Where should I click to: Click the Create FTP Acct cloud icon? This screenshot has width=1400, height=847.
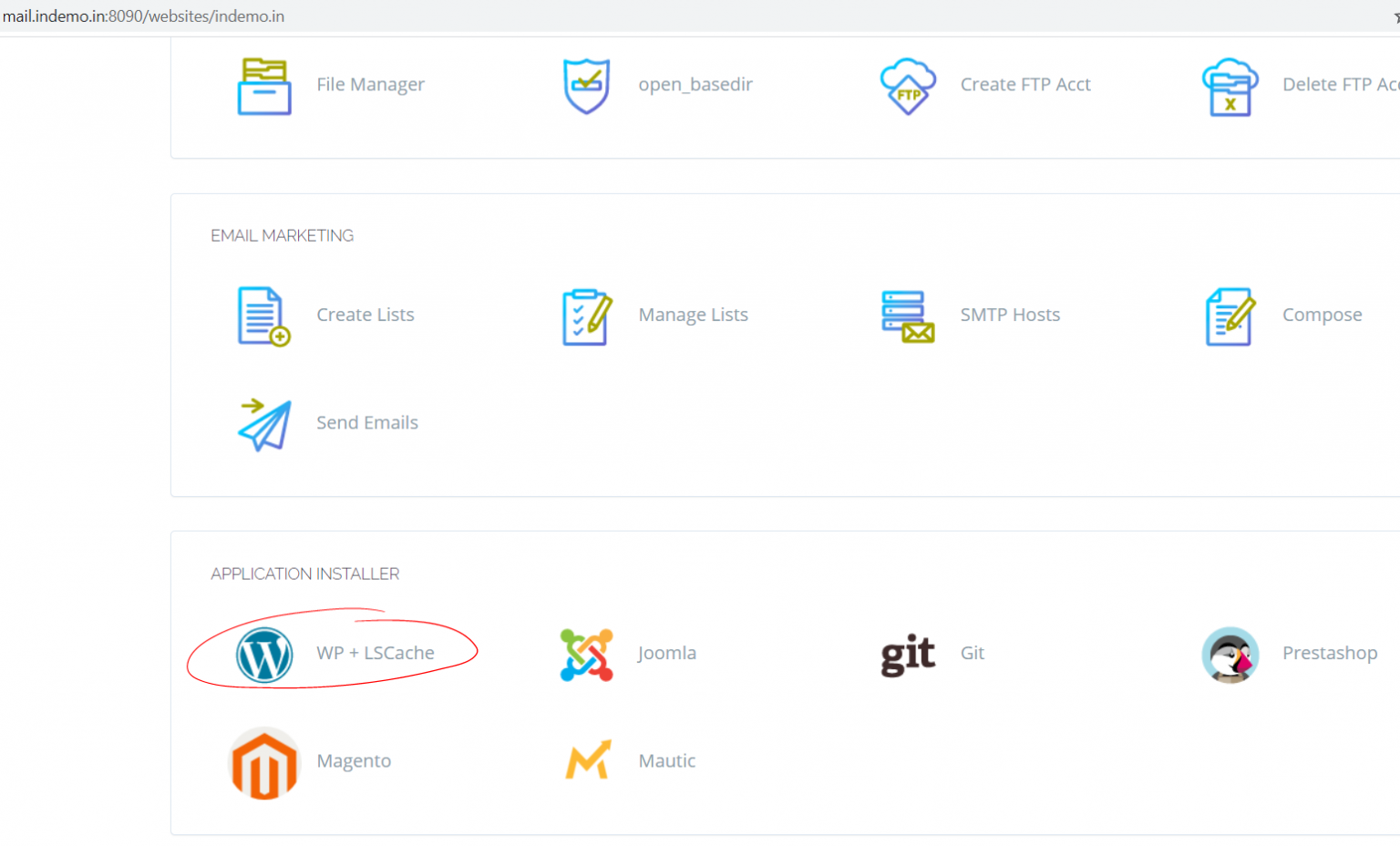coord(908,85)
